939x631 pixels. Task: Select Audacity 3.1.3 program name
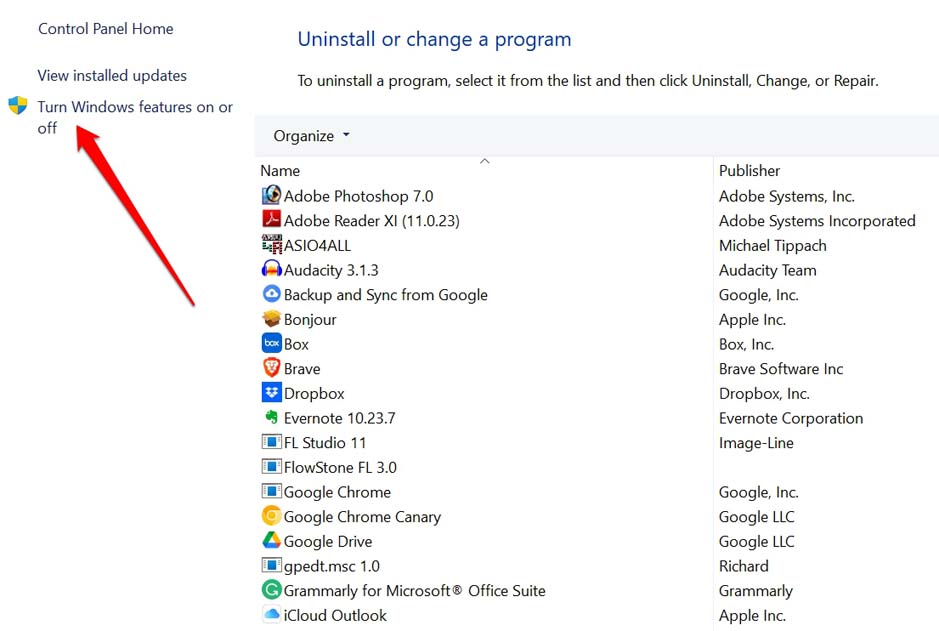coord(331,270)
